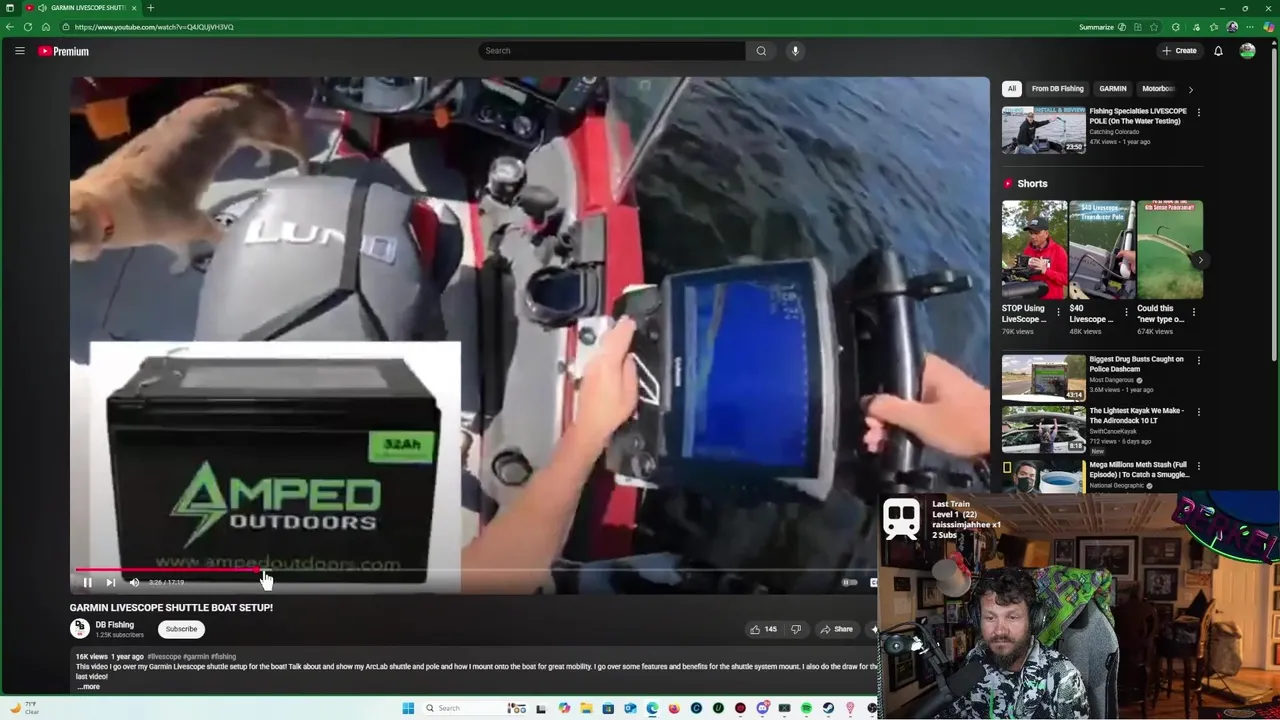Share the video
Screen dimensions: 1280x720
836,629
